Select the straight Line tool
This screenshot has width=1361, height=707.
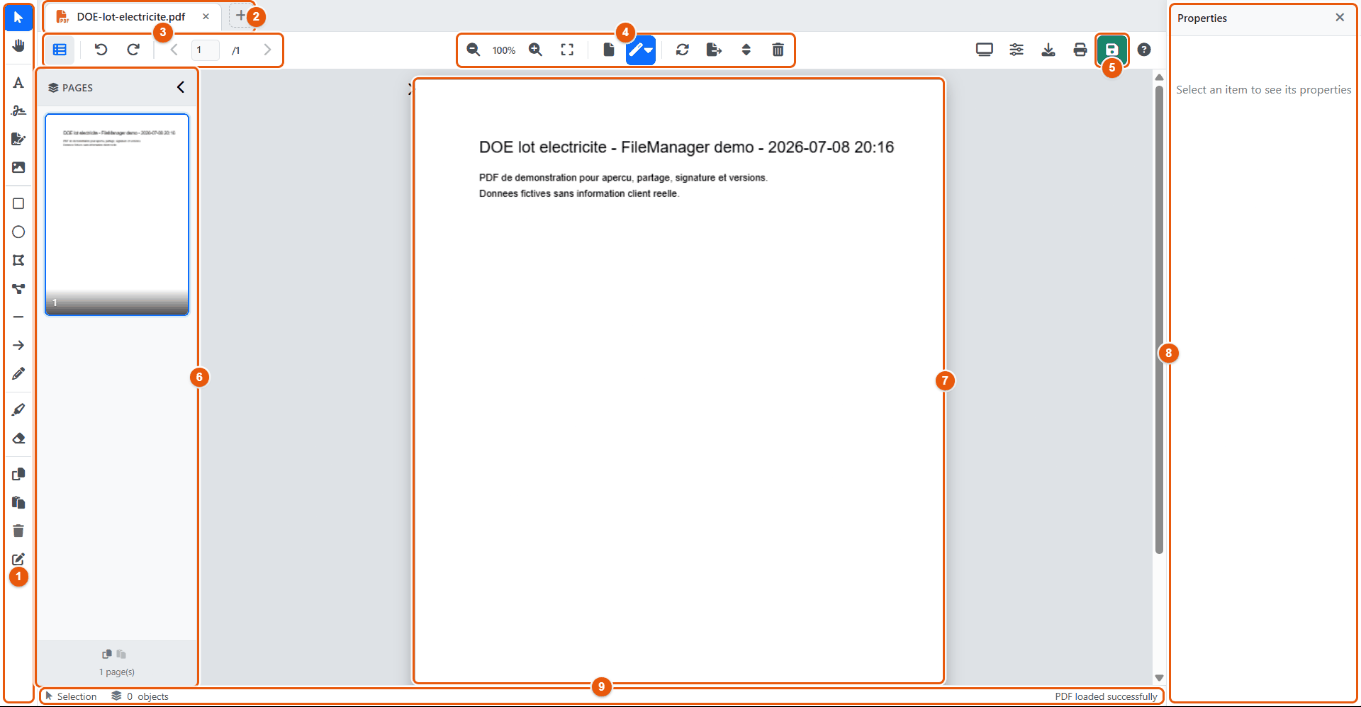point(18,317)
